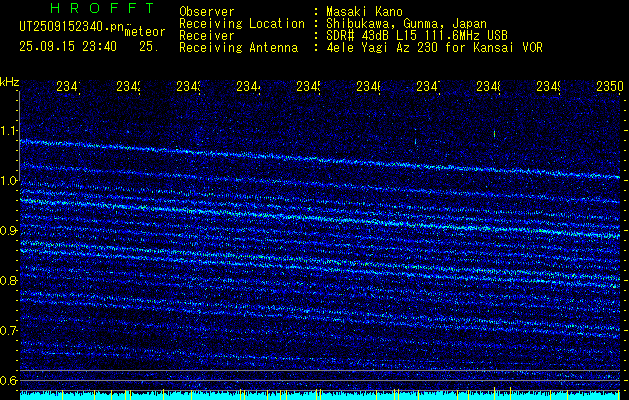Click the 0.9 kHz axis tick label
The height and width of the screenshot is (400, 629).
[8, 231]
